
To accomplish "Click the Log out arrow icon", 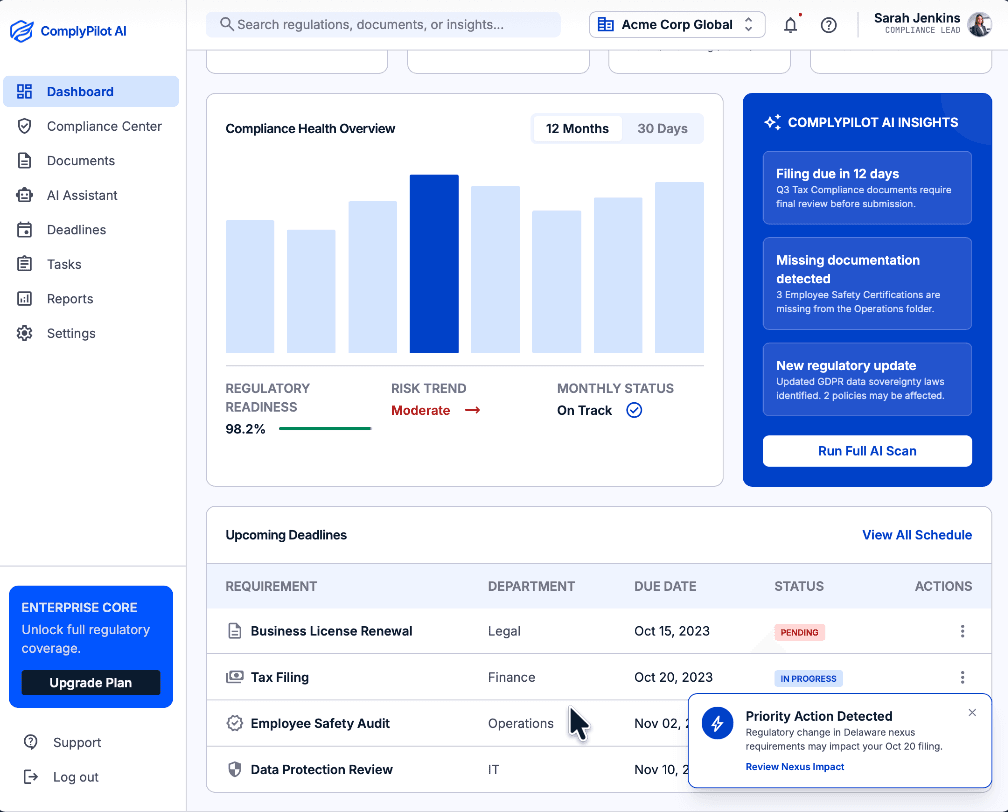I will coord(30,777).
